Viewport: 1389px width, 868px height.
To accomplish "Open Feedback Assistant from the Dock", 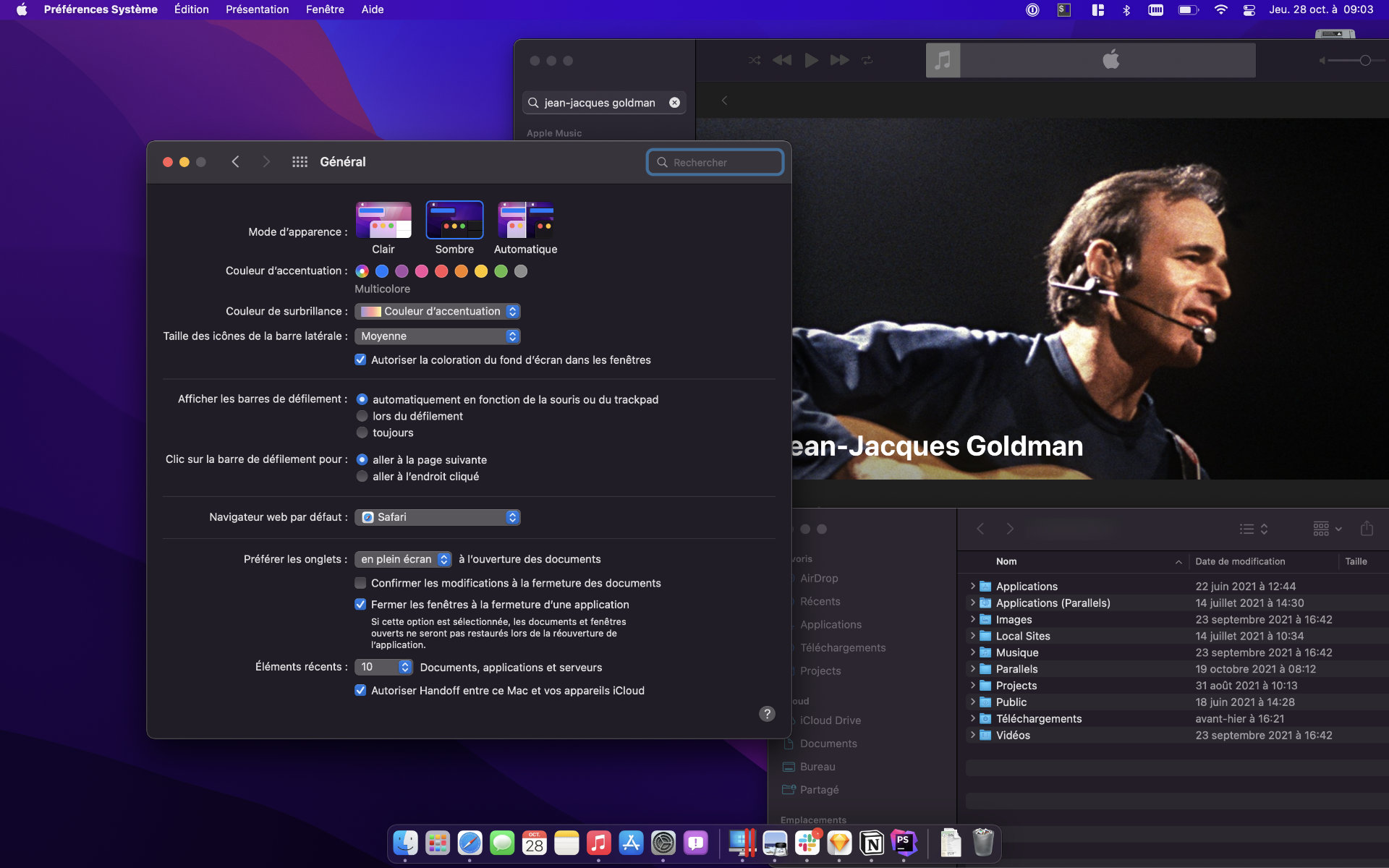I will pos(696,843).
